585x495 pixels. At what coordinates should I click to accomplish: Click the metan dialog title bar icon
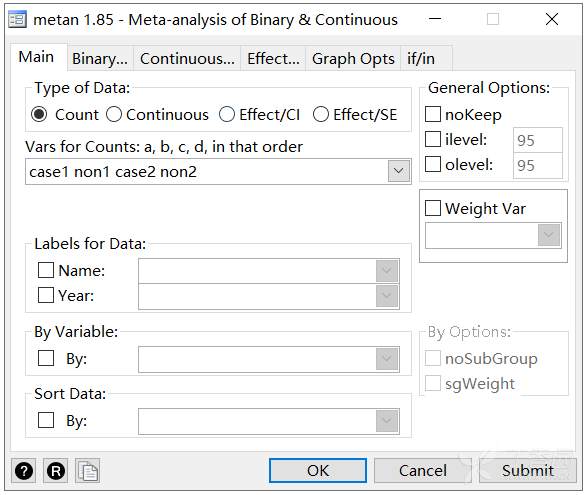(17, 19)
